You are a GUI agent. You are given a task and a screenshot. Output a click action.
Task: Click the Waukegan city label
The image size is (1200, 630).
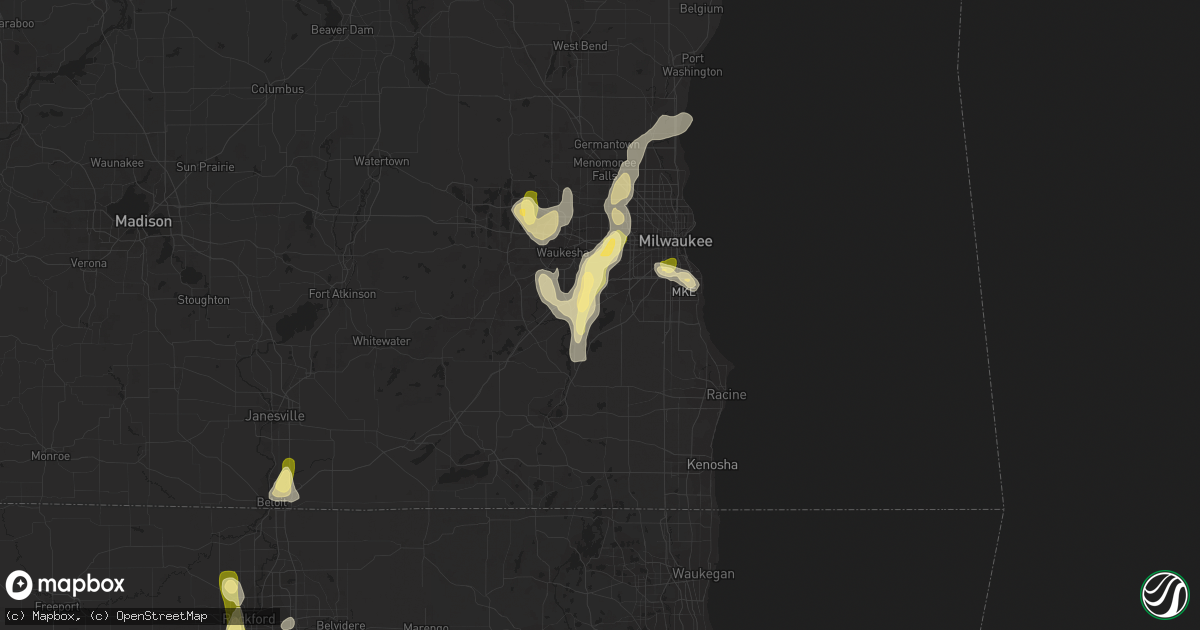click(703, 574)
